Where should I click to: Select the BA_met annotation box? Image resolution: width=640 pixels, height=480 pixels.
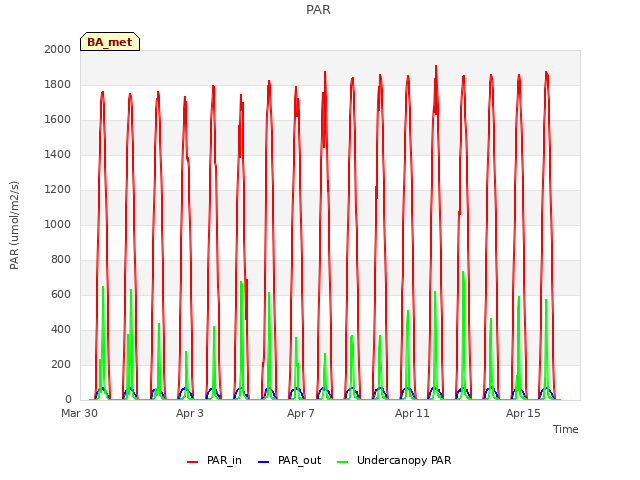pos(110,42)
